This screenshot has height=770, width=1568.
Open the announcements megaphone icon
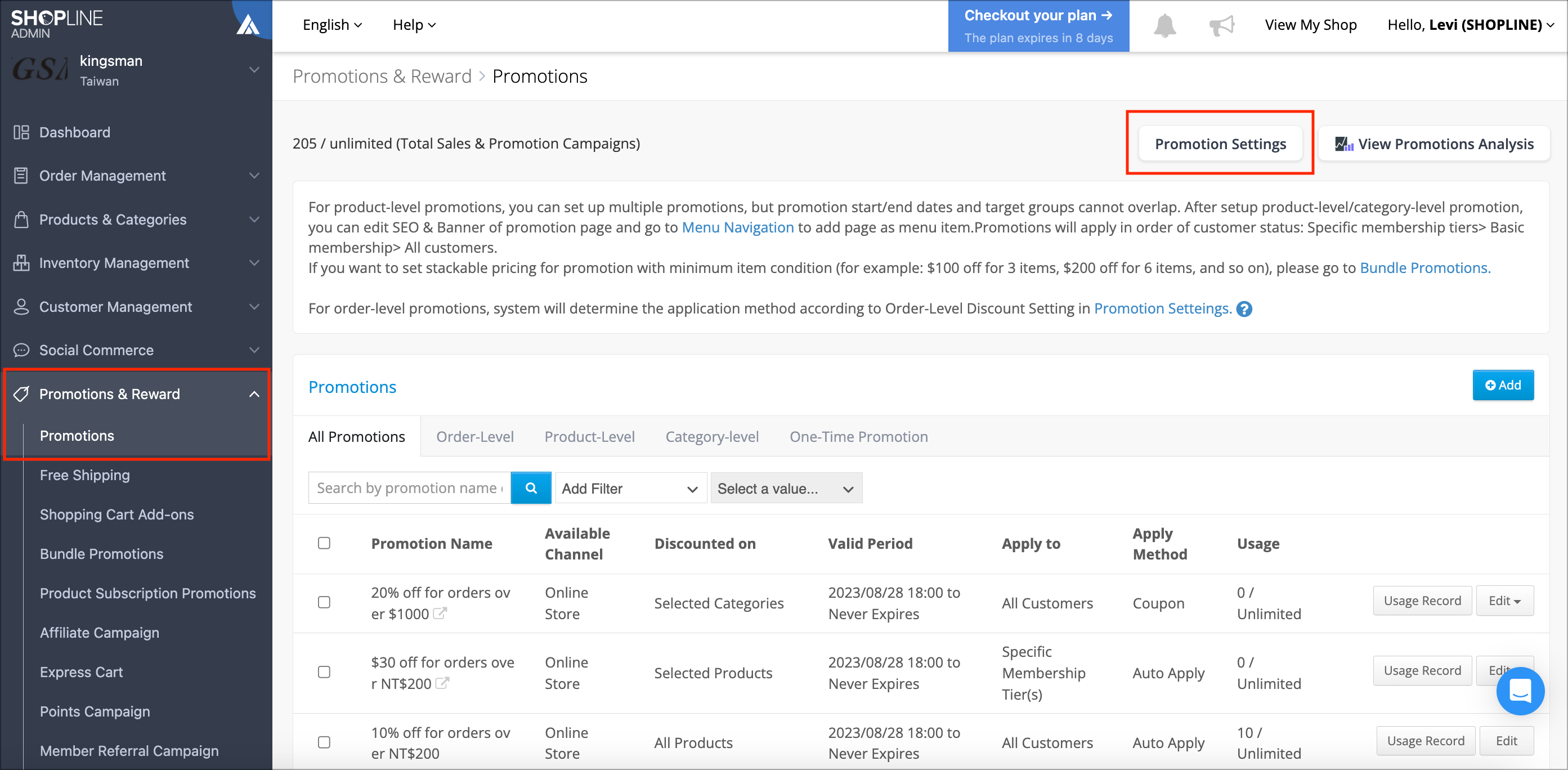click(1222, 25)
